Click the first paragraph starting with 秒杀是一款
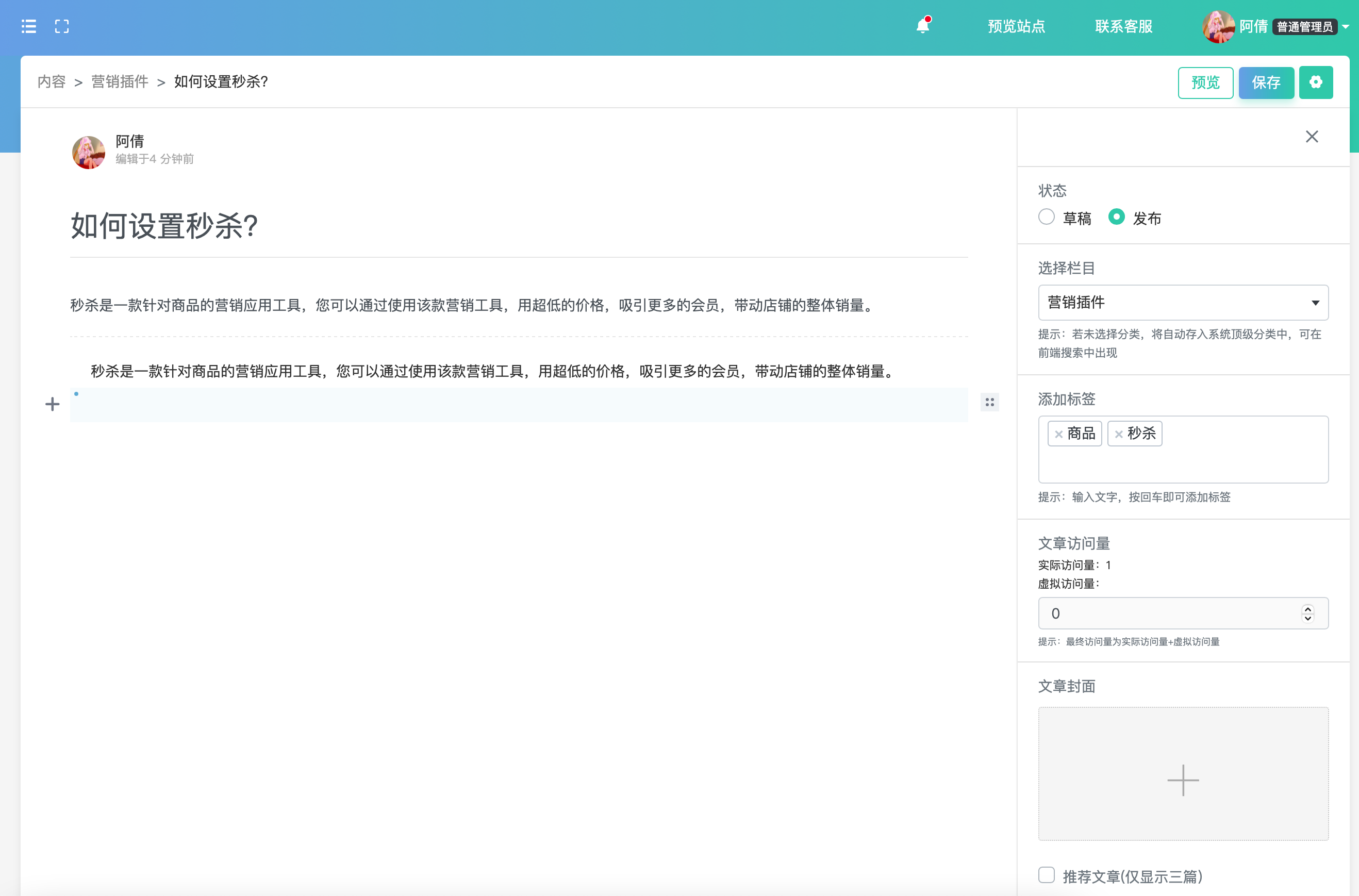The width and height of the screenshot is (1359, 896). pyautogui.click(x=474, y=305)
